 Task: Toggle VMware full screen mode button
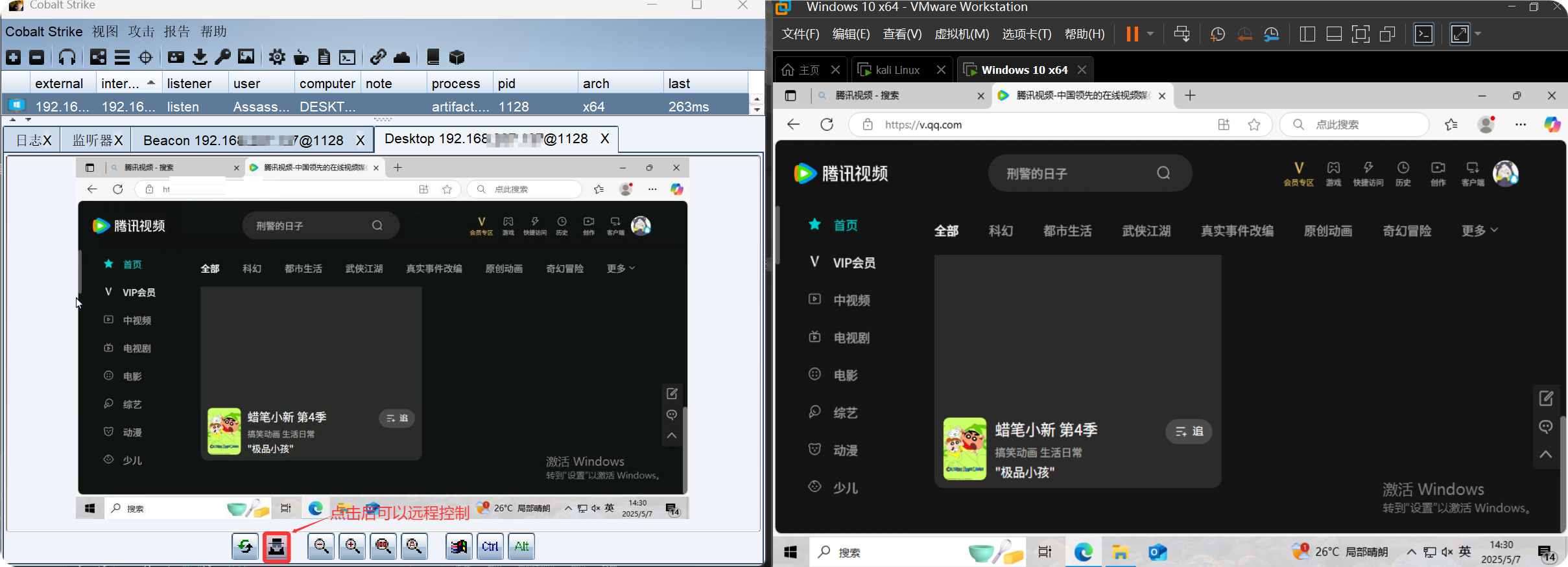pos(1360,34)
